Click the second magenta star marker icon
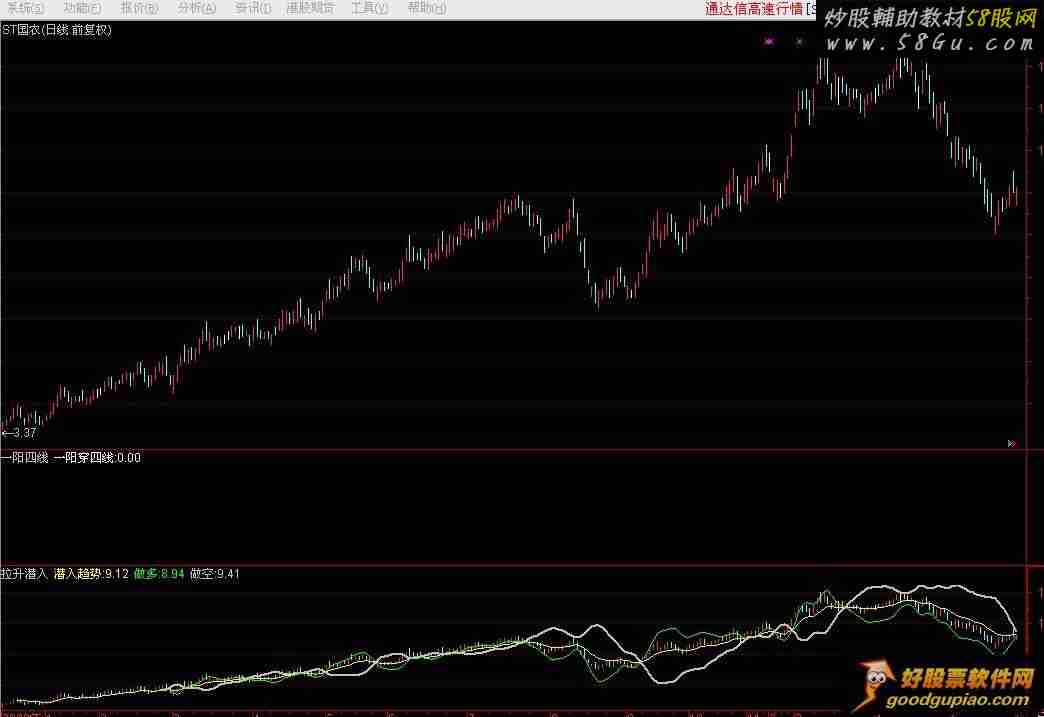Viewport: 1044px width, 717px height. pos(798,42)
